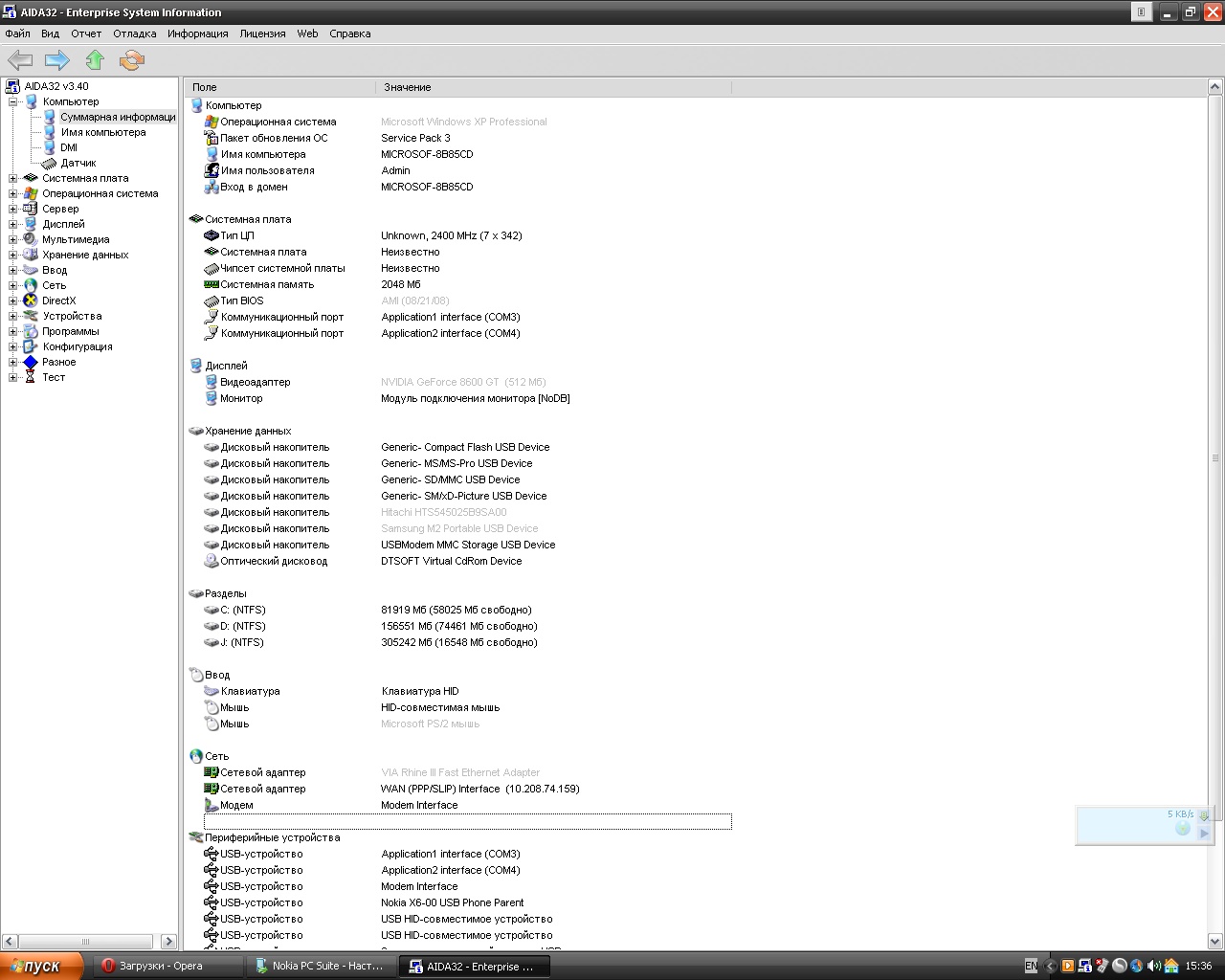Click the Сеть globe icon in tree
The width and height of the screenshot is (1225, 980).
(31, 285)
